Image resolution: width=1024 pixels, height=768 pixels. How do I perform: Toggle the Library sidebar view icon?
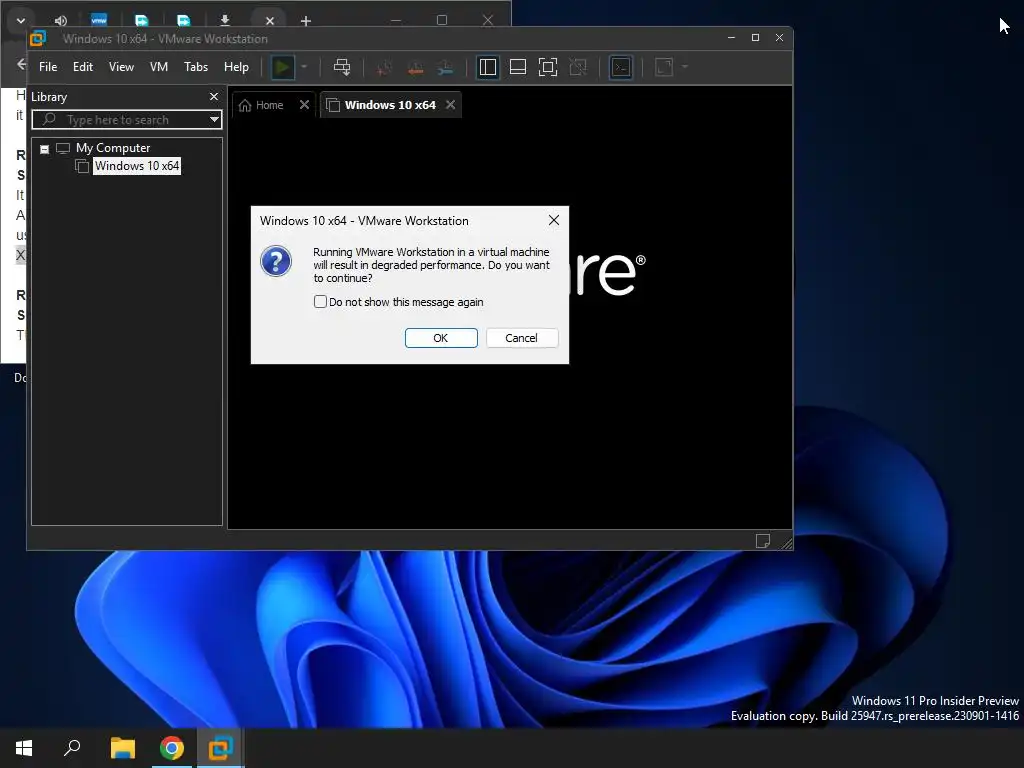(488, 67)
